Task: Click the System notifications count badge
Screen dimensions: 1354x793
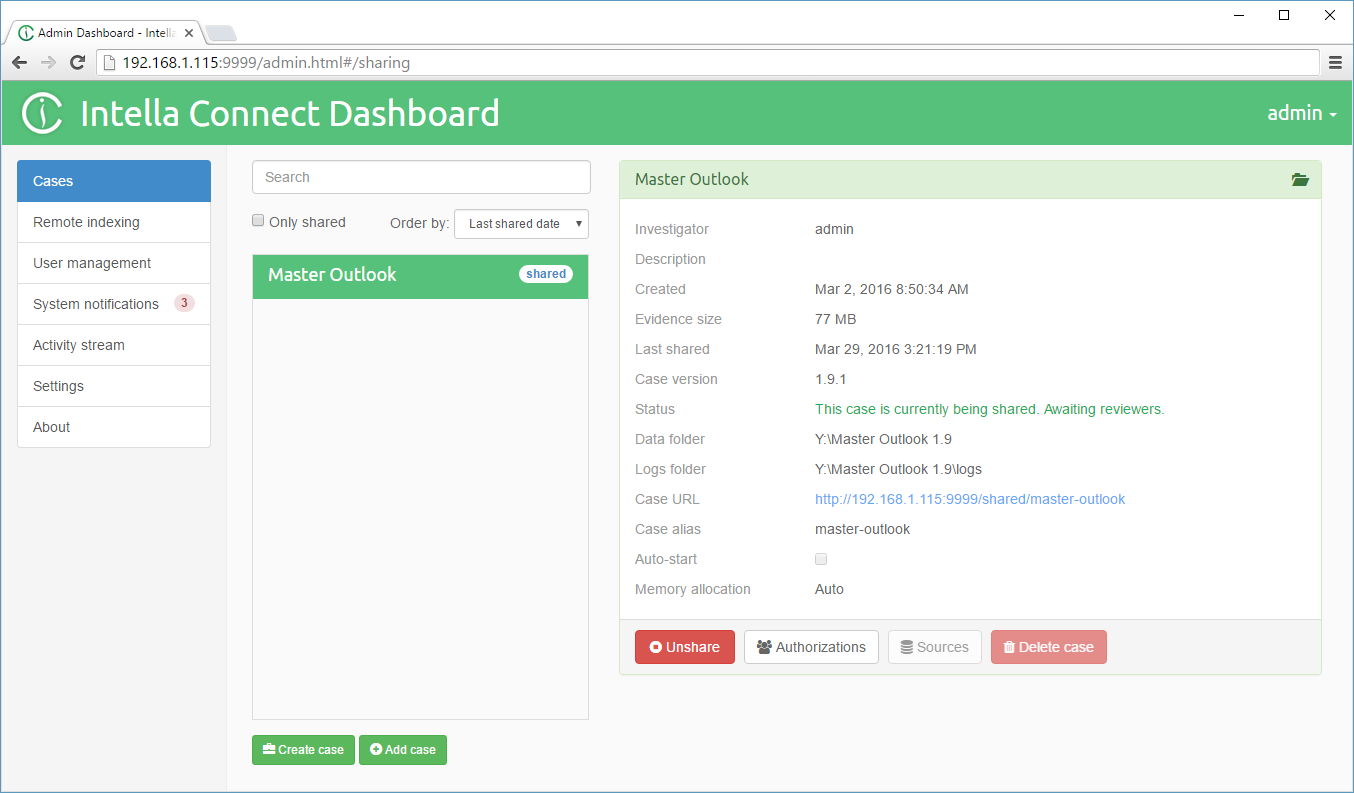Action: point(184,303)
